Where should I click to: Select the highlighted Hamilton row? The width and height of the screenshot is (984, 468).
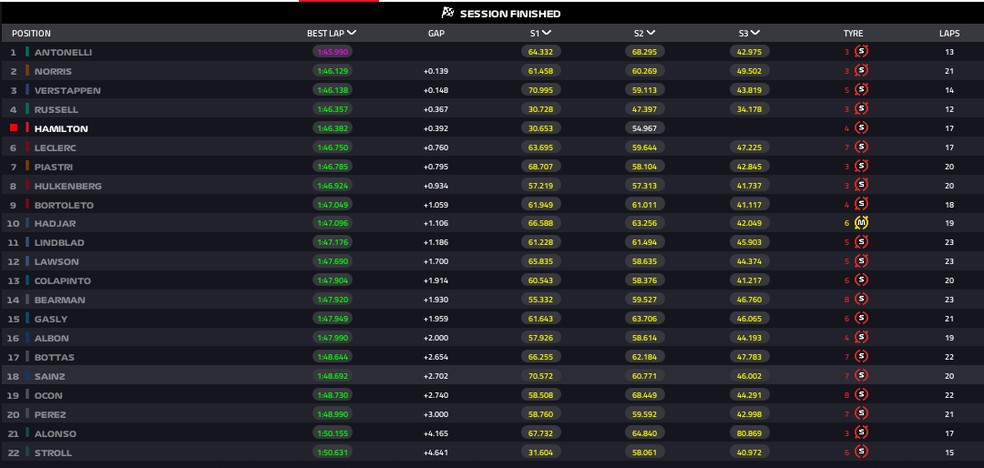coord(492,128)
